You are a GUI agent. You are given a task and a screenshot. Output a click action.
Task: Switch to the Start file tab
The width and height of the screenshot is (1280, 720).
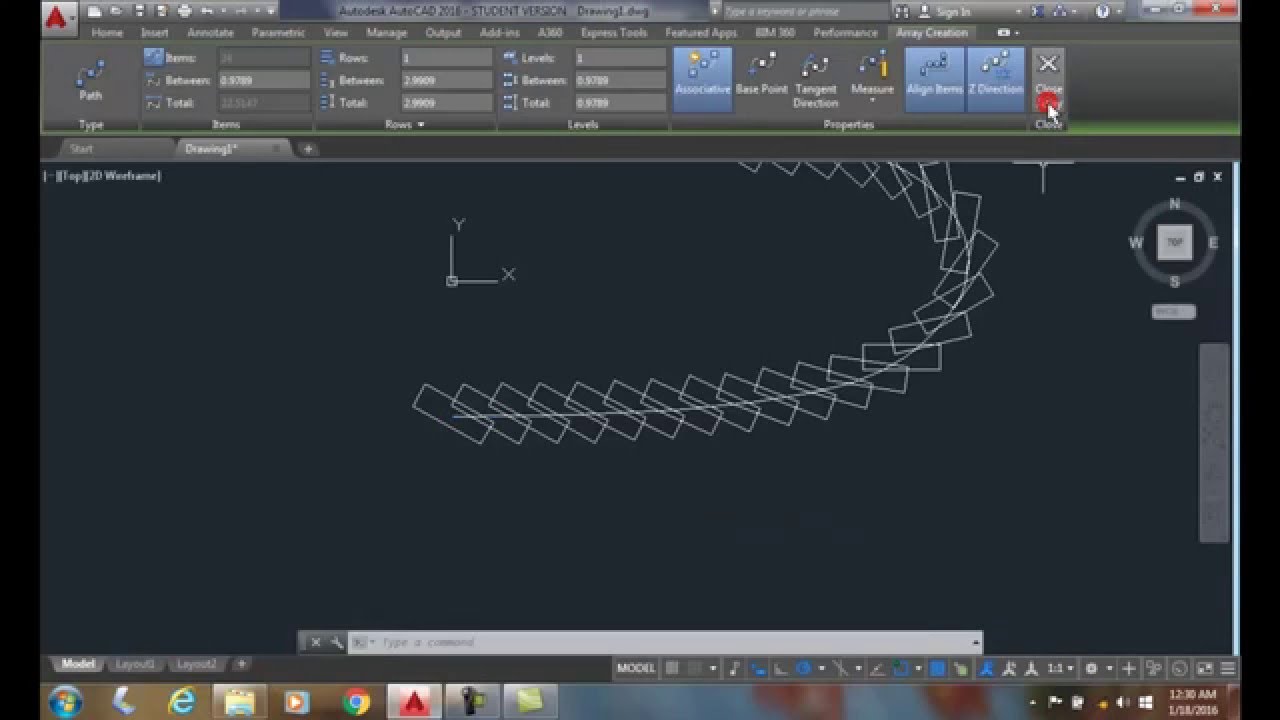[x=81, y=149]
